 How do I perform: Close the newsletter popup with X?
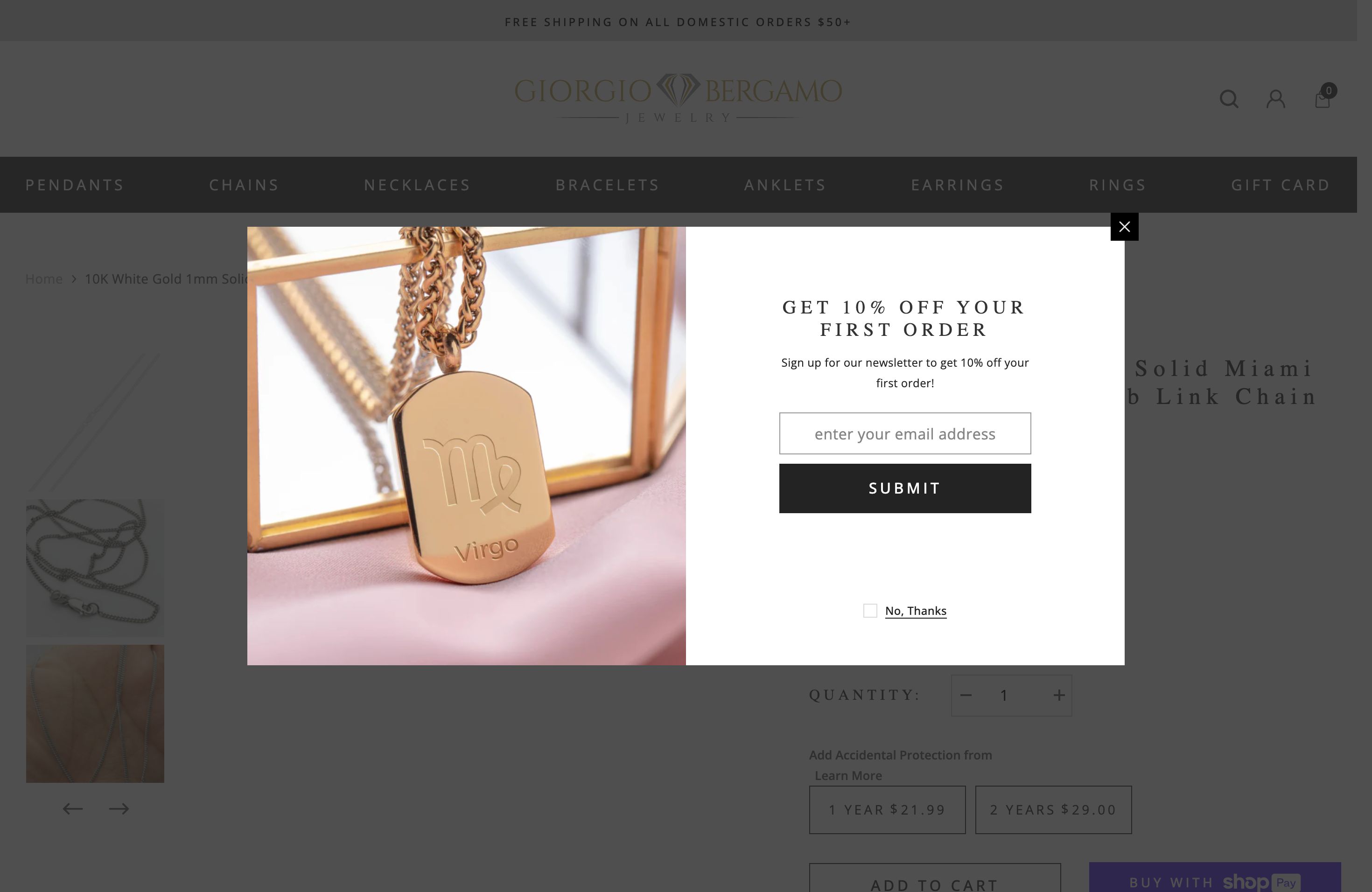point(1124,226)
